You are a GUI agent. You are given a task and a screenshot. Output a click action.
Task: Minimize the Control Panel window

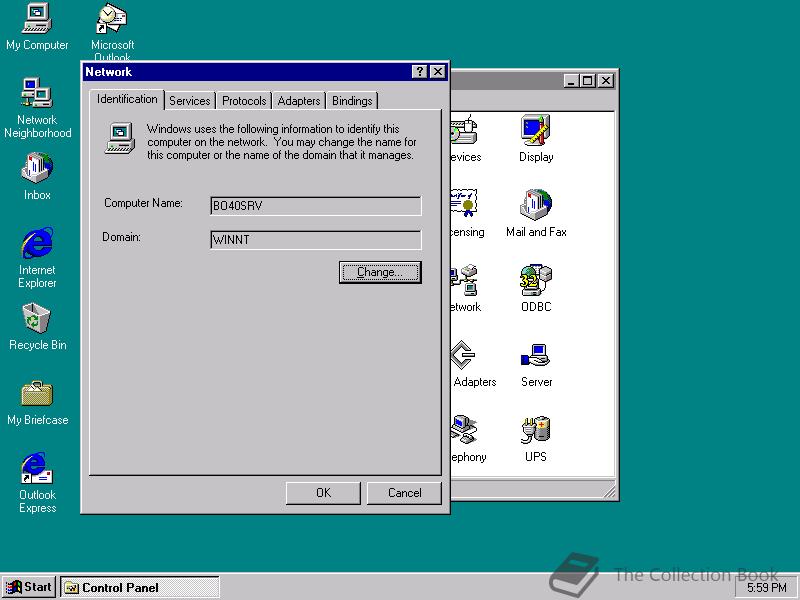[571, 81]
